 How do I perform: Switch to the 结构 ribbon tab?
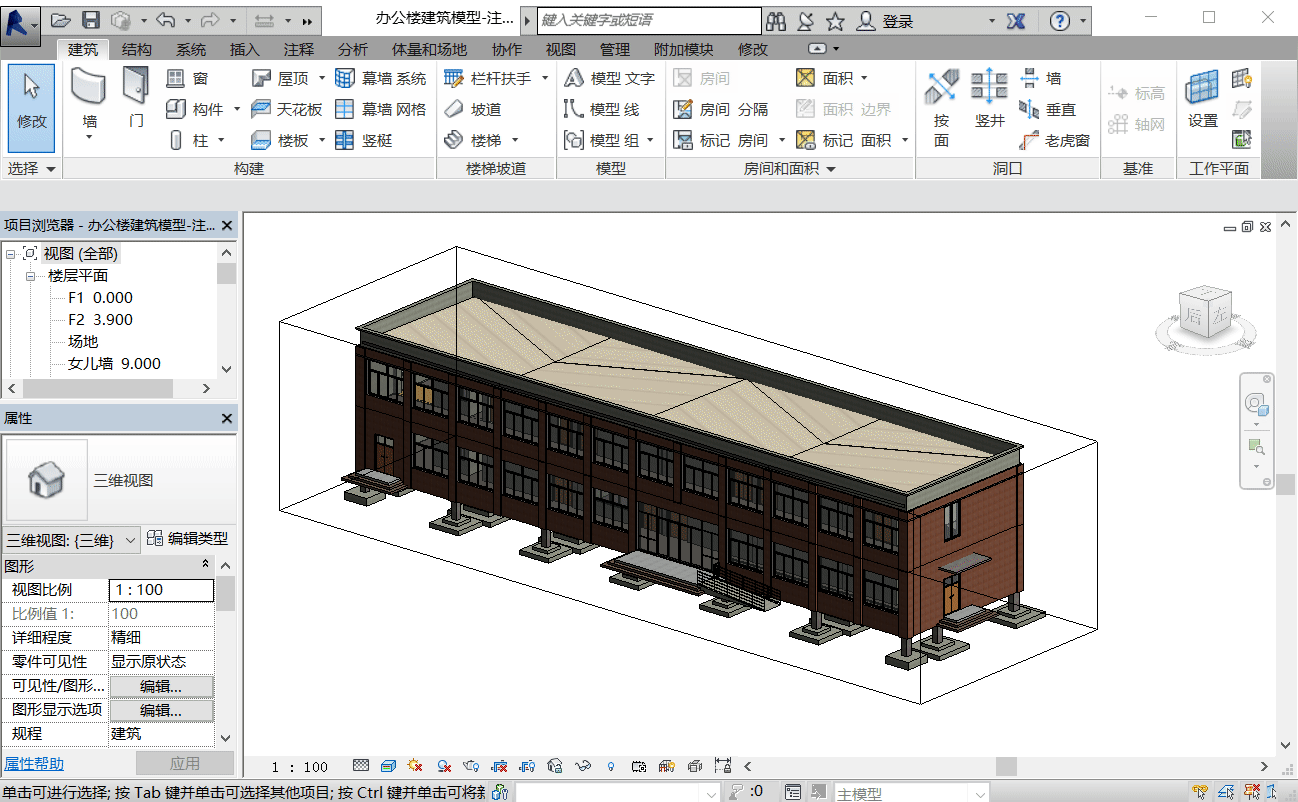(x=137, y=49)
